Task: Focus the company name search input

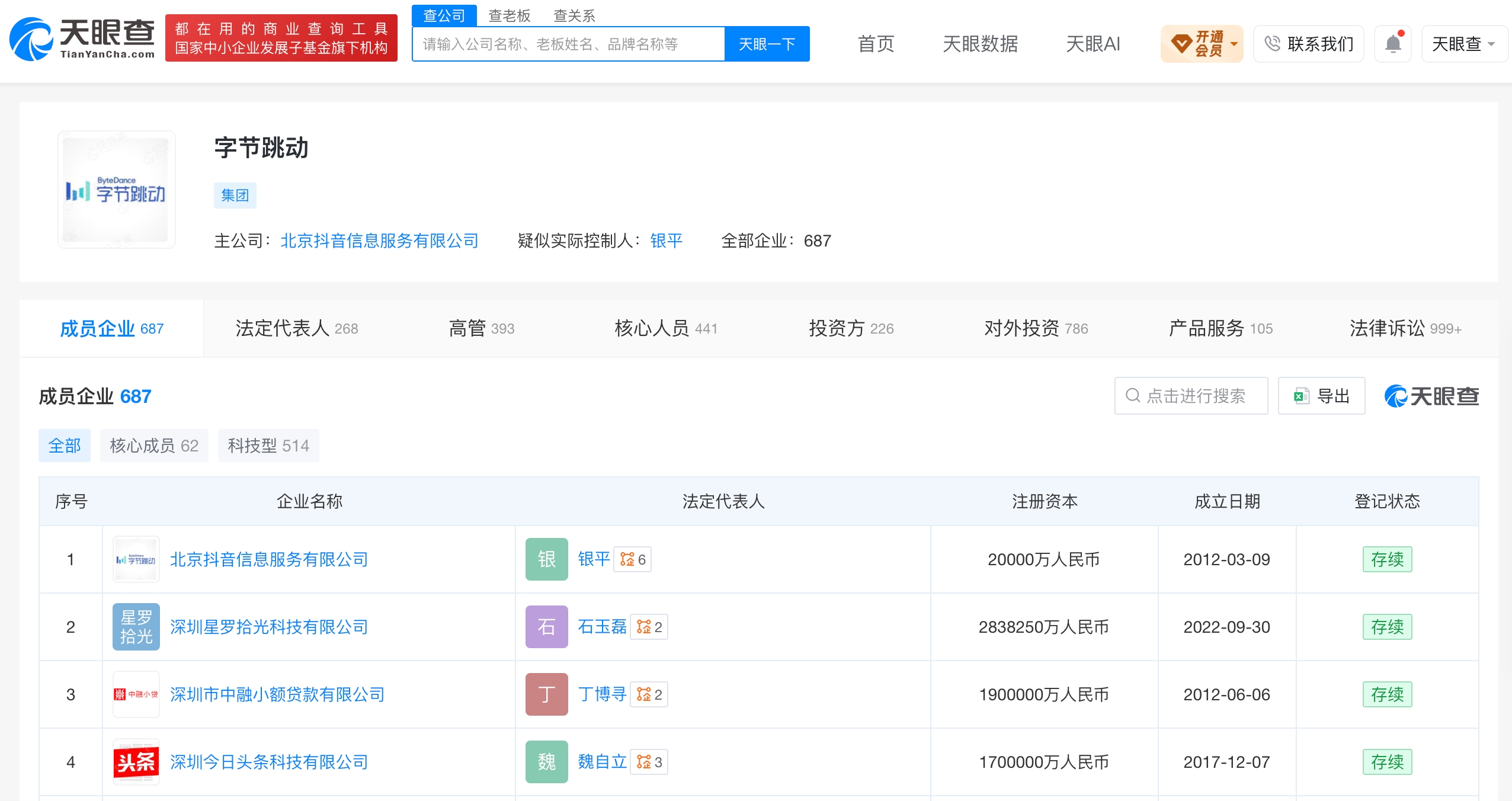Action: (x=568, y=44)
